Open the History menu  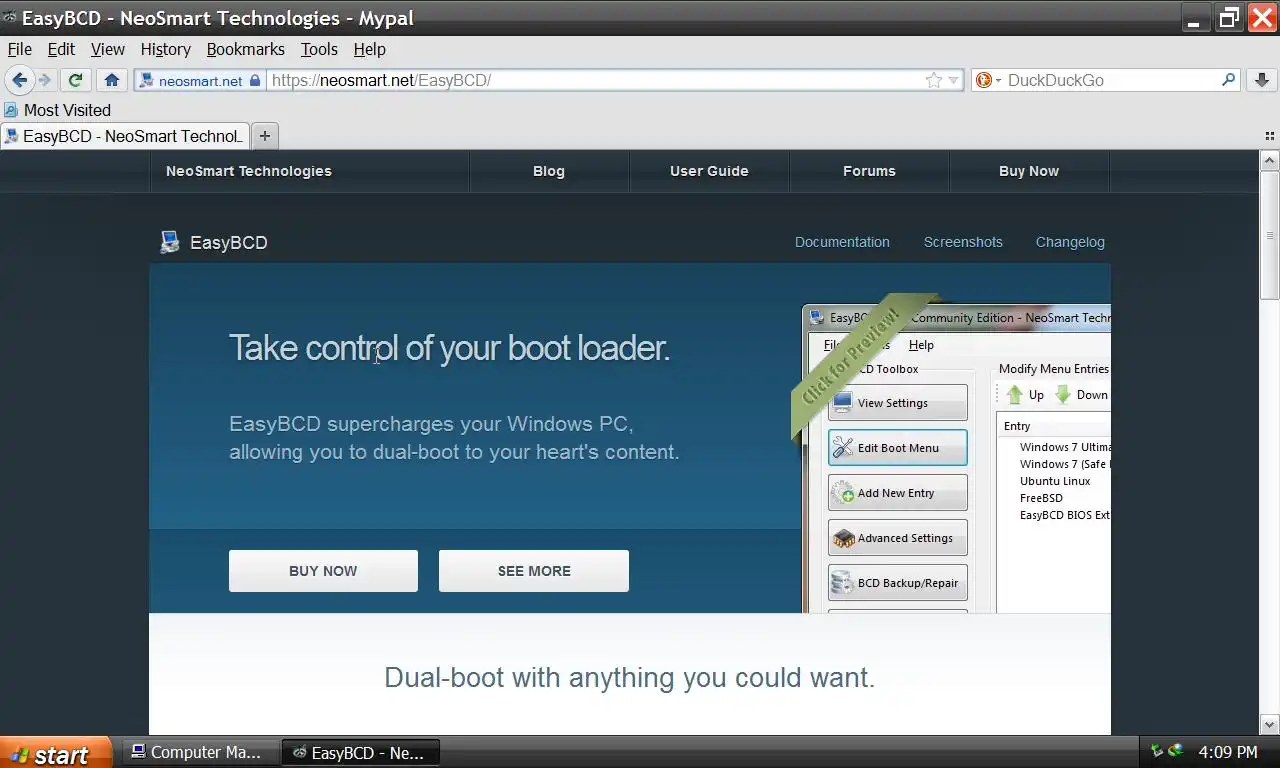pos(166,49)
